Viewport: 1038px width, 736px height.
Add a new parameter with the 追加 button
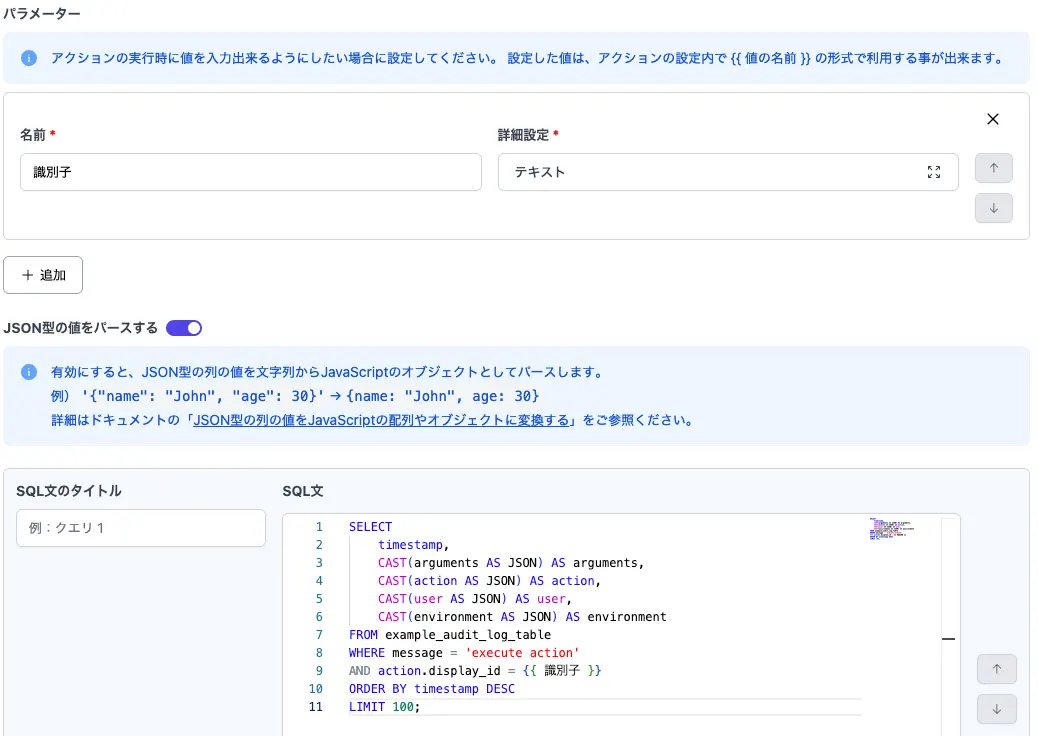click(x=43, y=275)
